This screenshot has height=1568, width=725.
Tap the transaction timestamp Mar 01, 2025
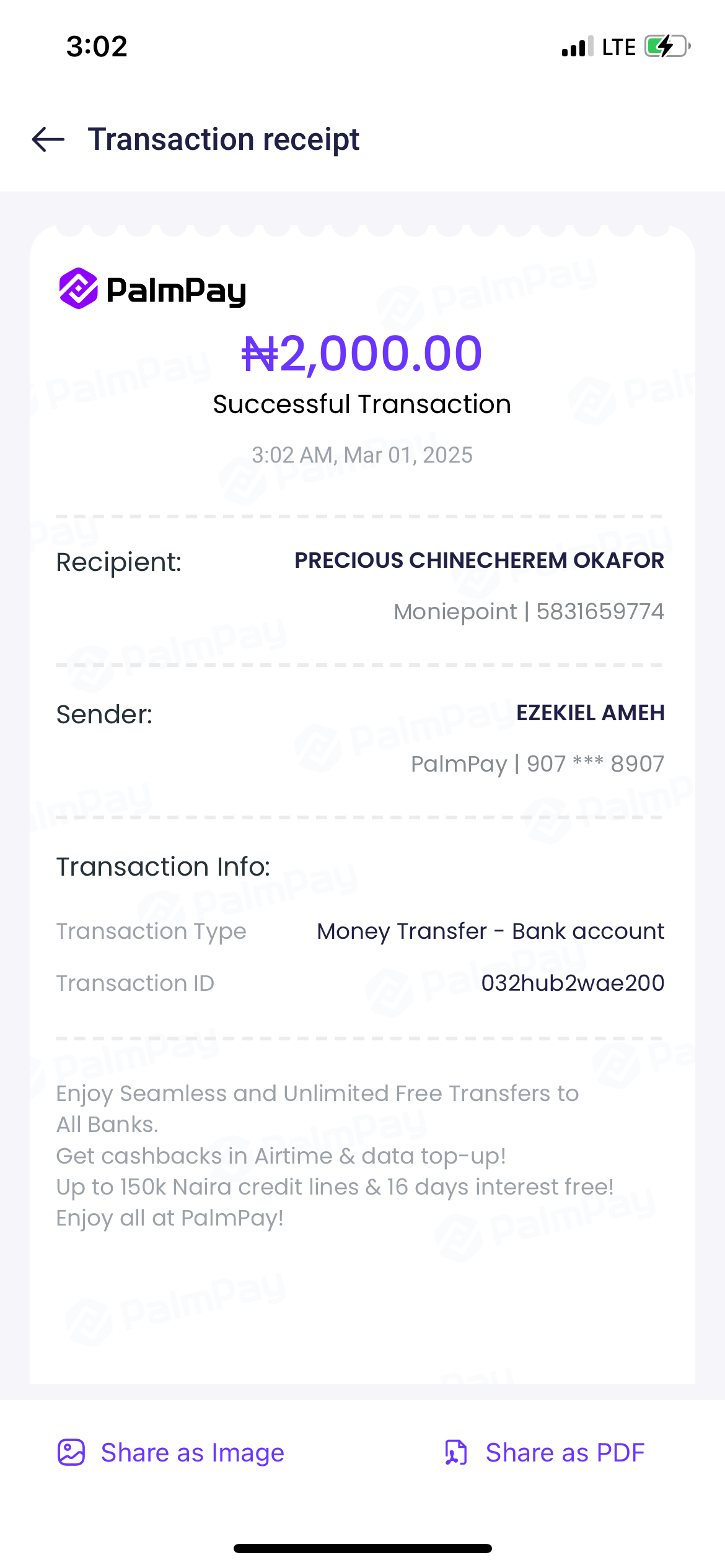point(362,455)
